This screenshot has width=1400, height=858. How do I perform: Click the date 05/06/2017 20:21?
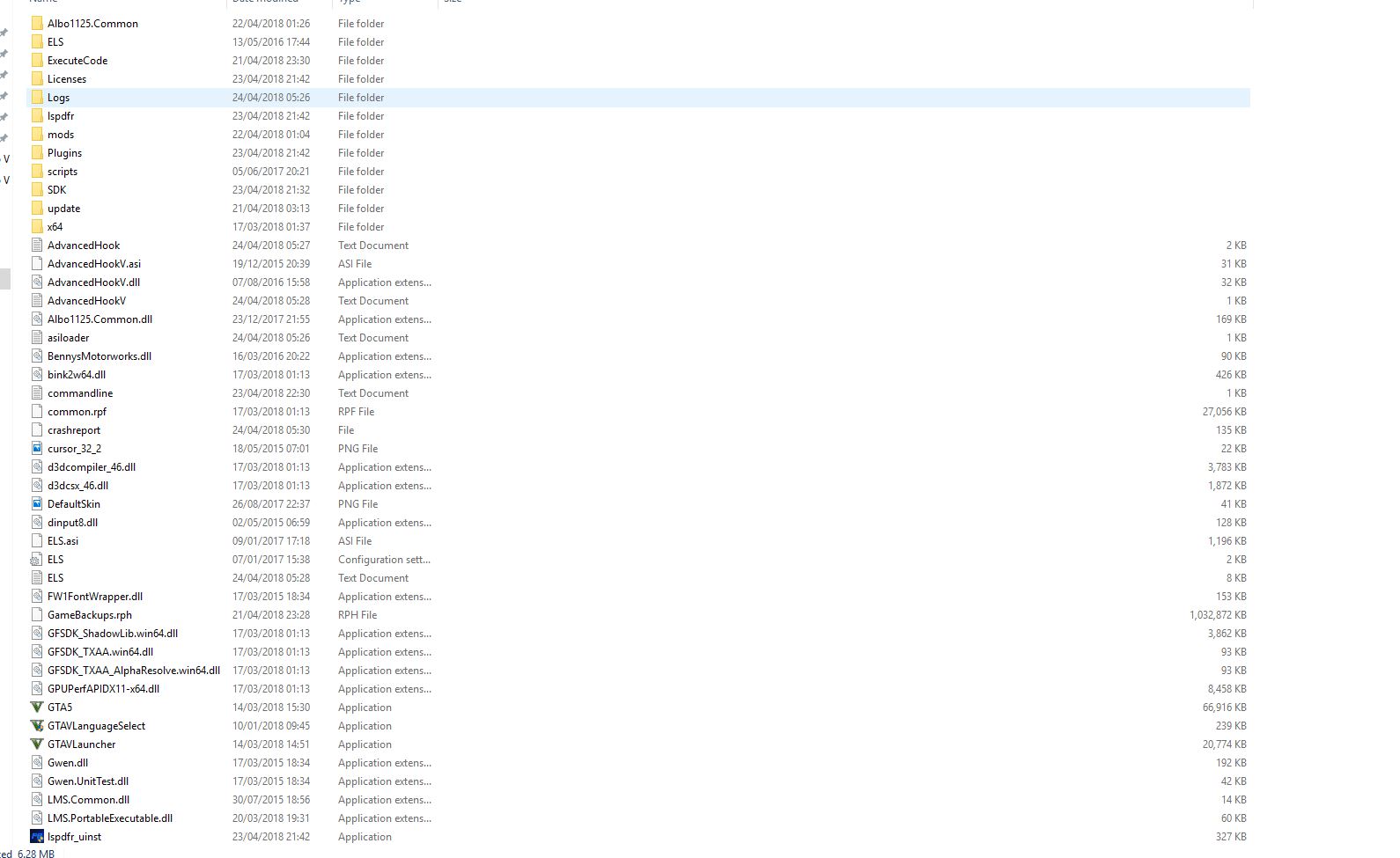point(271,171)
